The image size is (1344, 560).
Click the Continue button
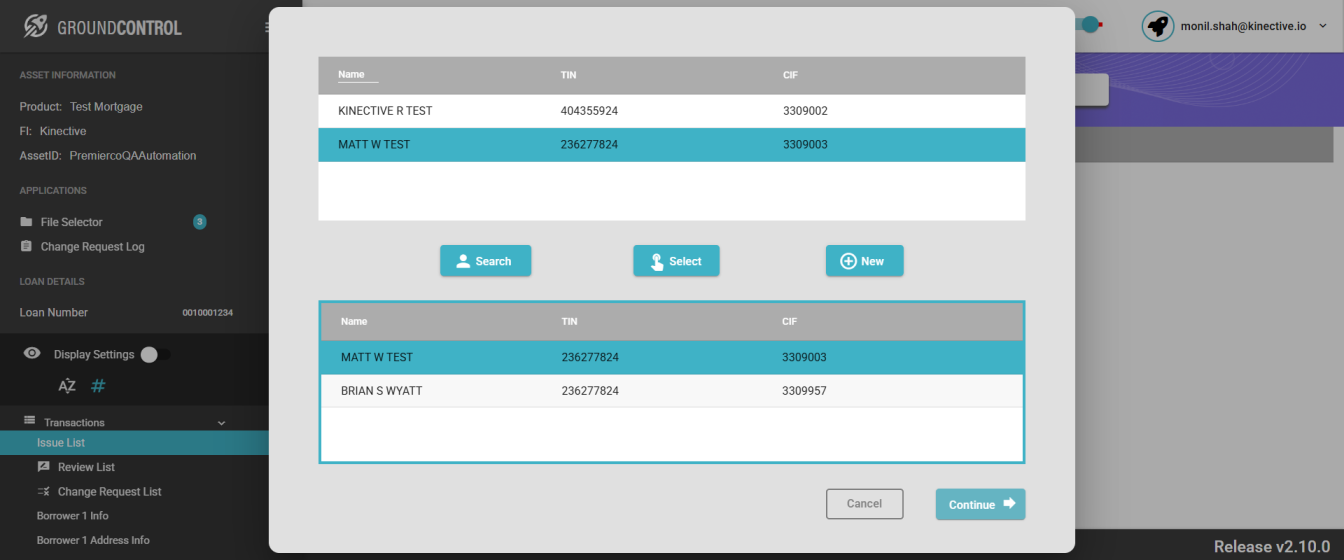[x=980, y=504]
